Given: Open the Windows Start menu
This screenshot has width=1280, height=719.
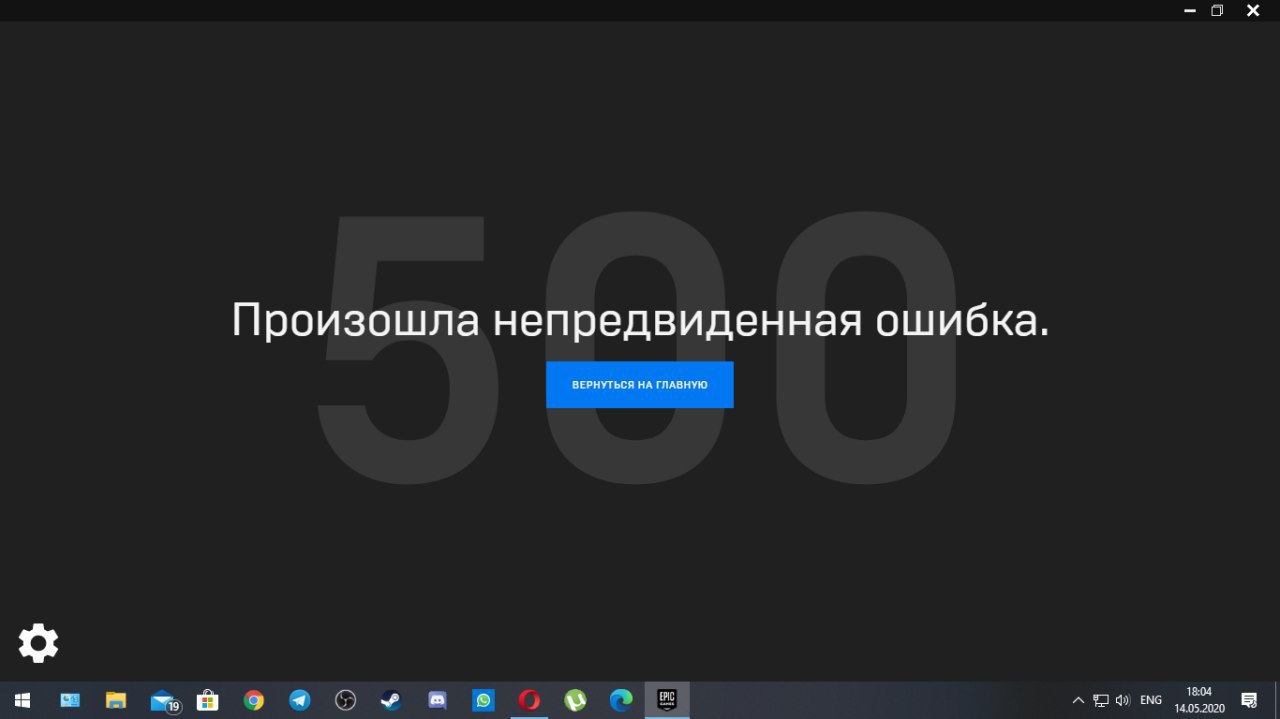Looking at the screenshot, I should (x=22, y=700).
